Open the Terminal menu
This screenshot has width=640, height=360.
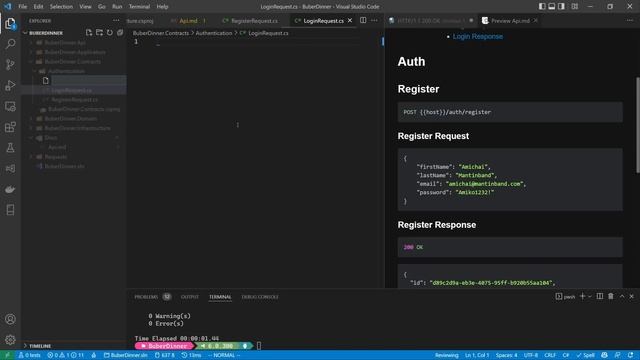(139, 7)
